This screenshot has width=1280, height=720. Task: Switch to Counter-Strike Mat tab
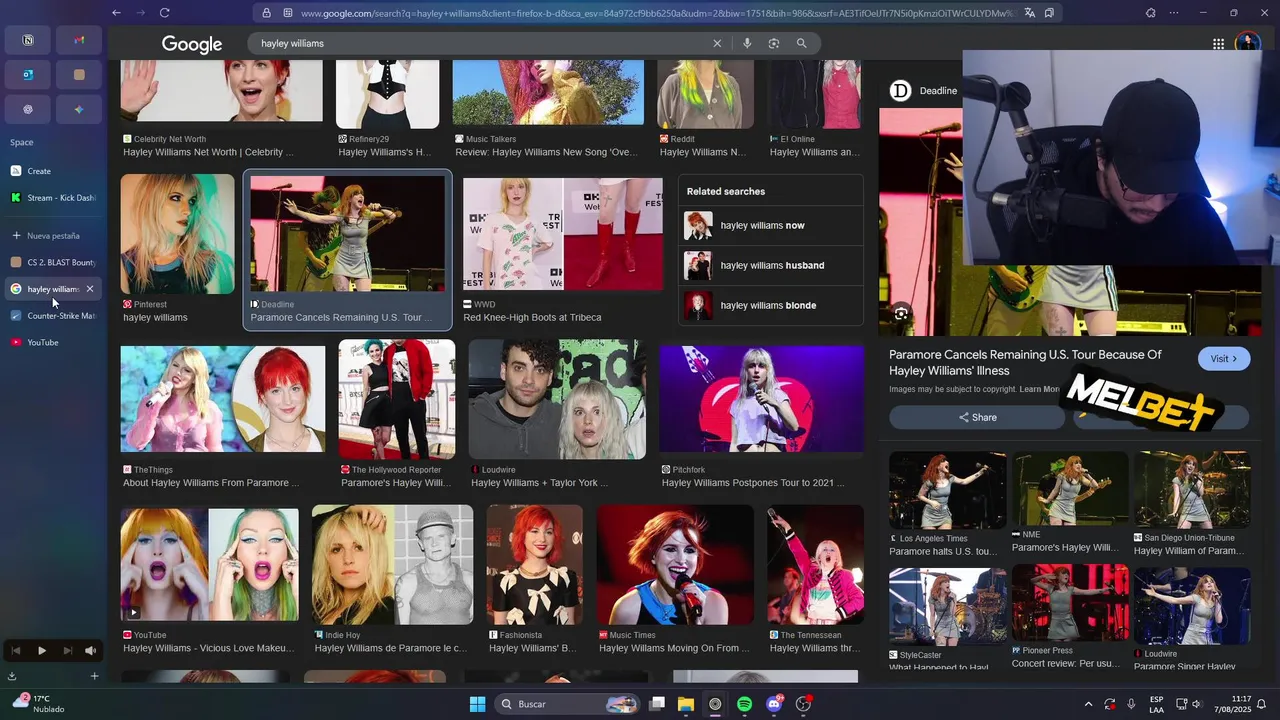click(x=52, y=316)
